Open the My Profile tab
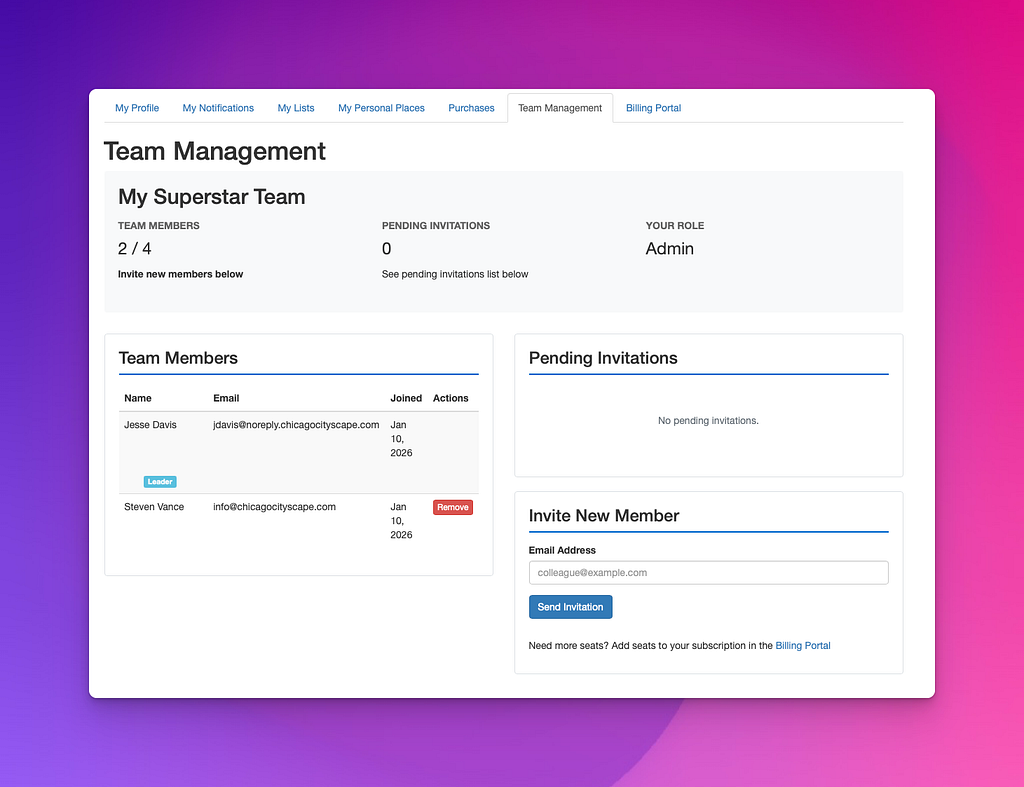The height and width of the screenshot is (787, 1024). 136,108
